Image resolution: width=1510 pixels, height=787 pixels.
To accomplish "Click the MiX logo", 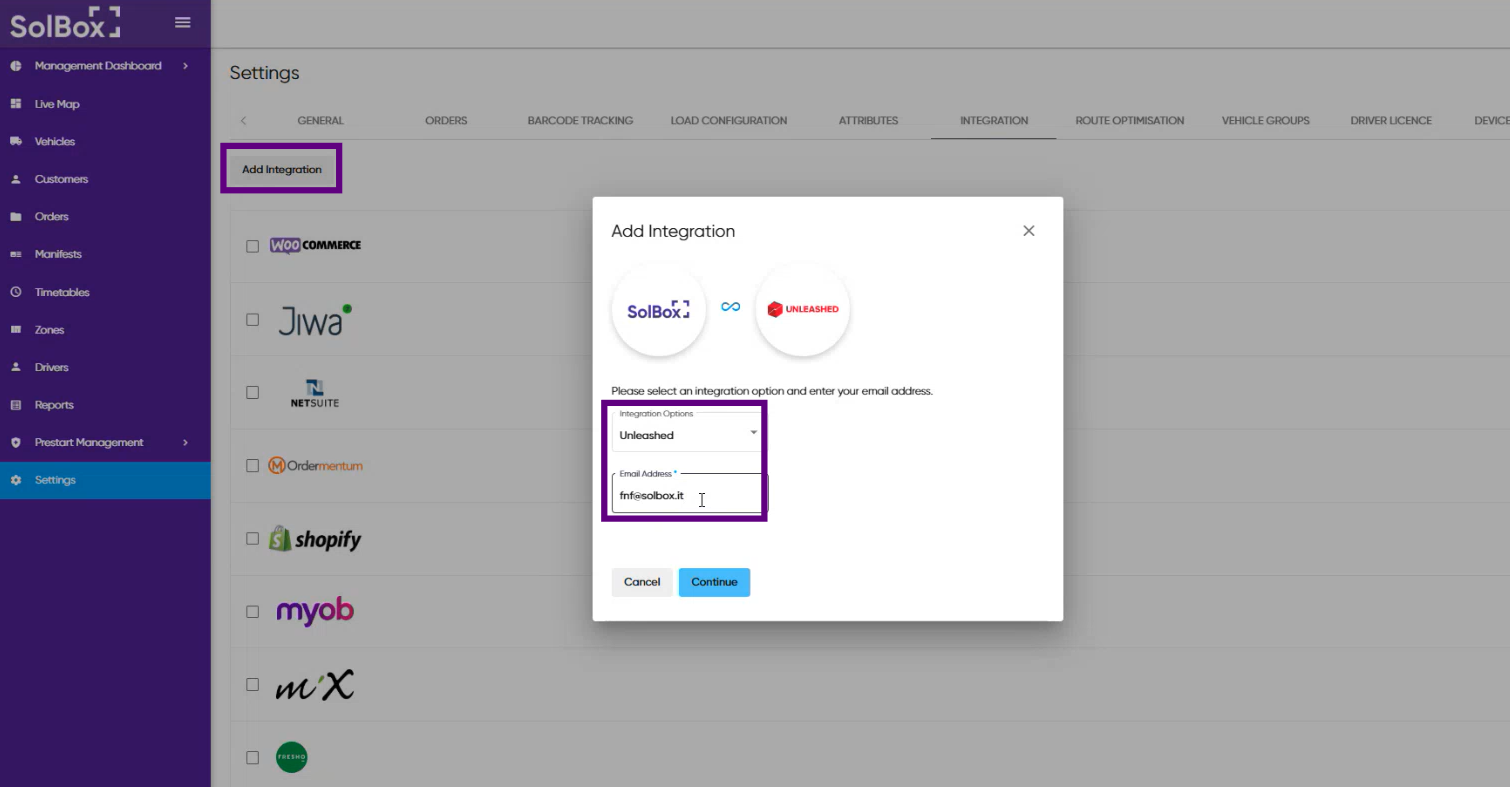I will 314,685.
